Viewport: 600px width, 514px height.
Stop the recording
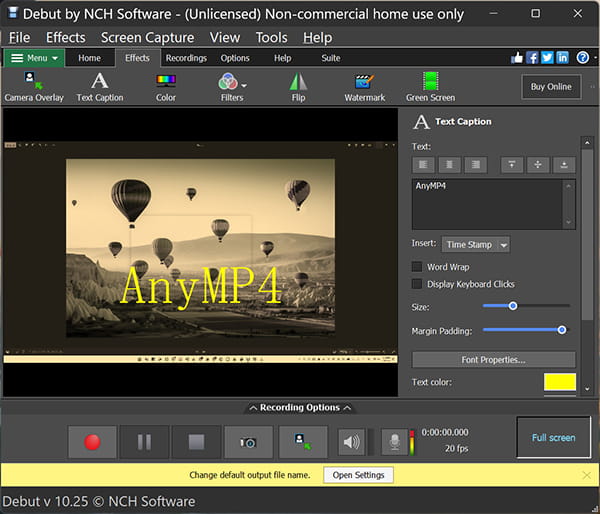[196, 442]
